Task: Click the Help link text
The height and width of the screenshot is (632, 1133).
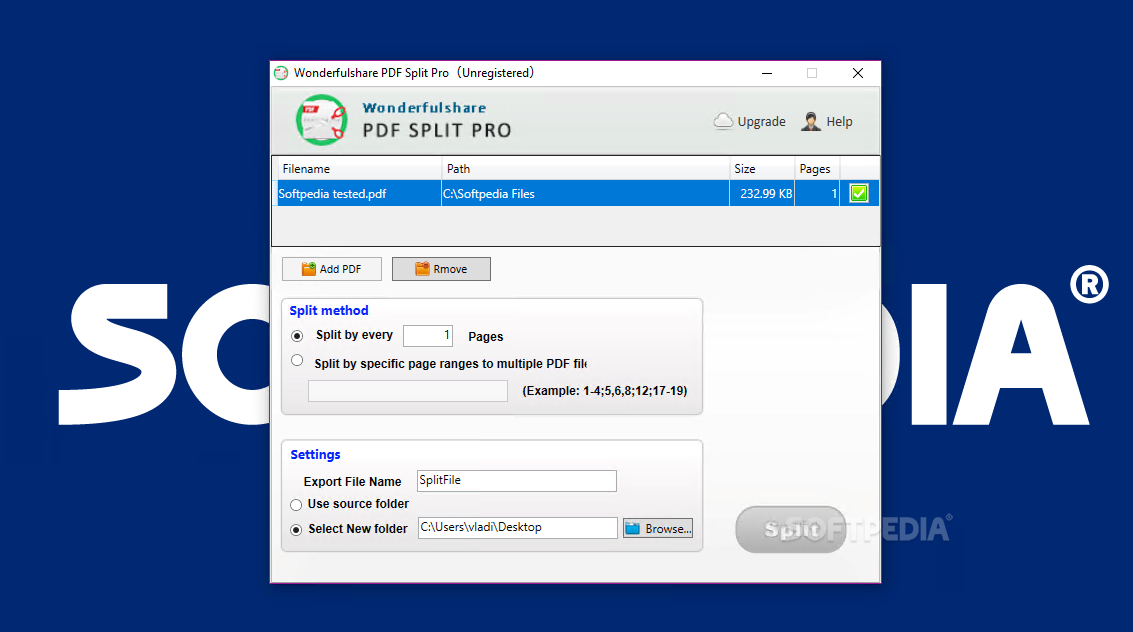Action: point(840,121)
